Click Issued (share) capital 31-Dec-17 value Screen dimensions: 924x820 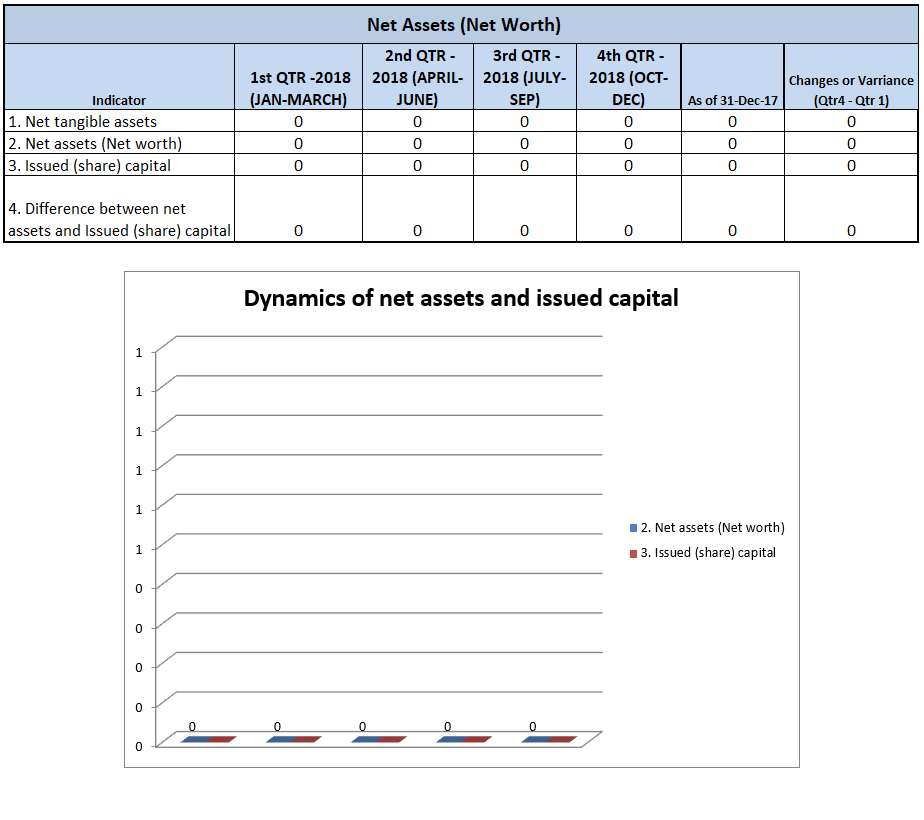pos(732,166)
